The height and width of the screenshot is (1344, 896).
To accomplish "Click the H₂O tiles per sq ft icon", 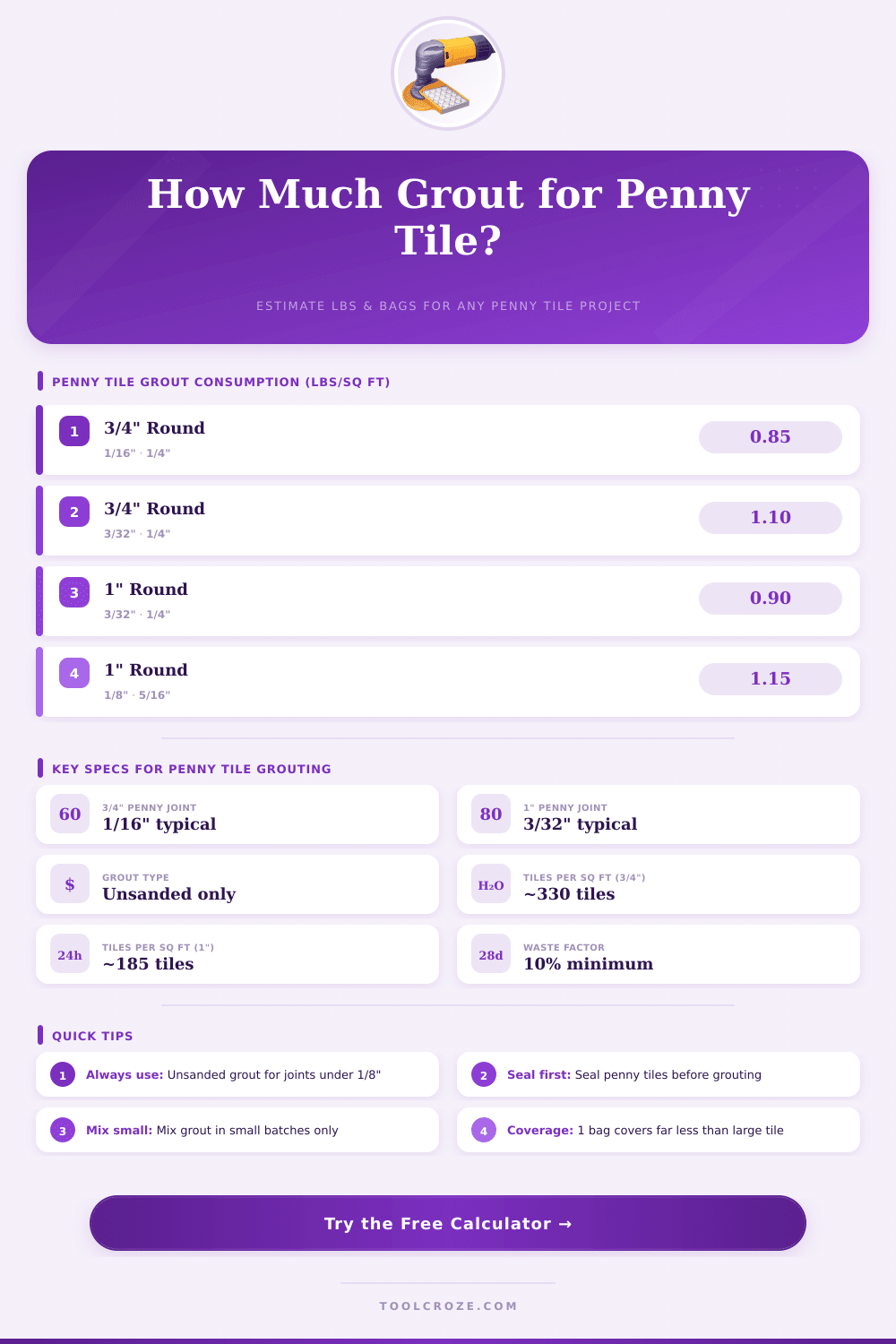I will click(x=491, y=884).
